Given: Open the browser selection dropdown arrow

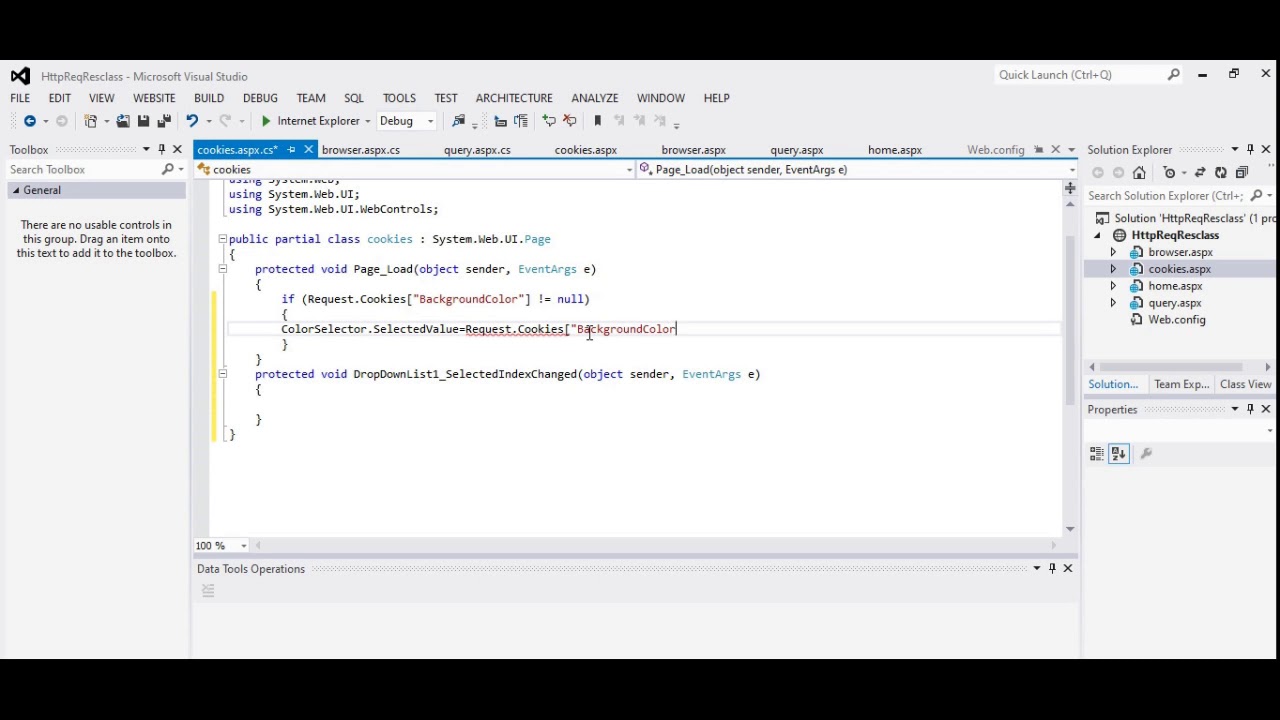Looking at the screenshot, I should (368, 121).
